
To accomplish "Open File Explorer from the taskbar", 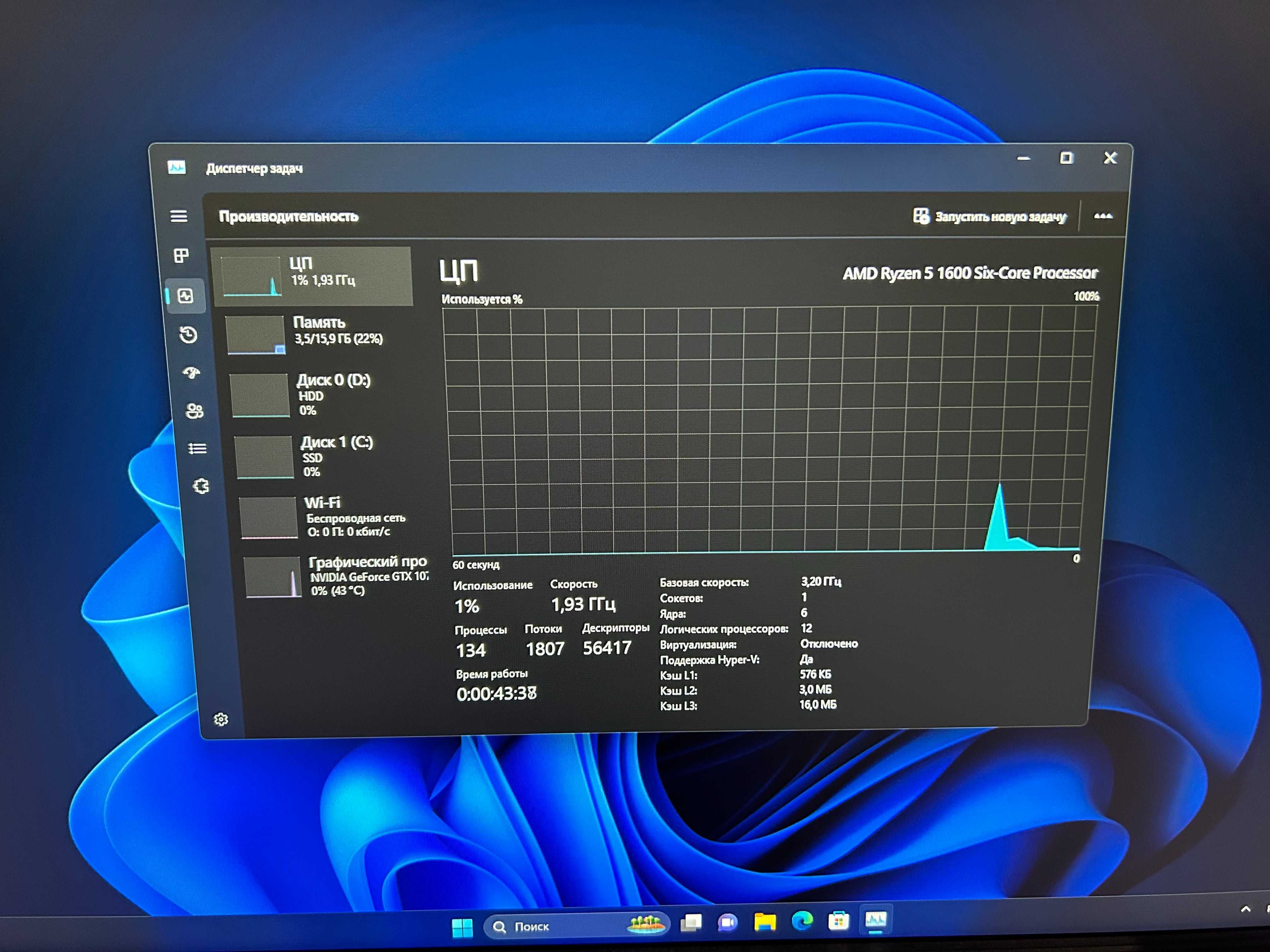I will click(765, 921).
